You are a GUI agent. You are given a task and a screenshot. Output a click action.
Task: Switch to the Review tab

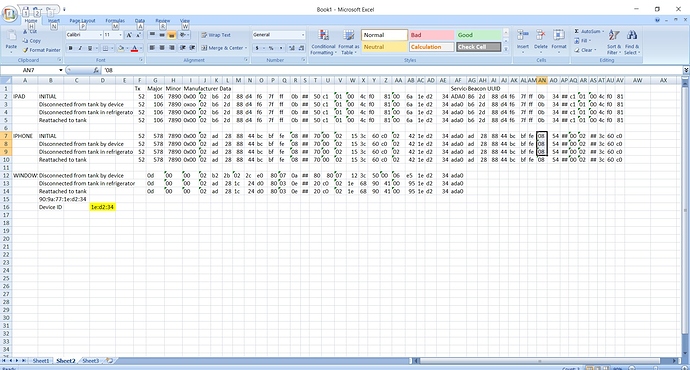tap(162, 21)
